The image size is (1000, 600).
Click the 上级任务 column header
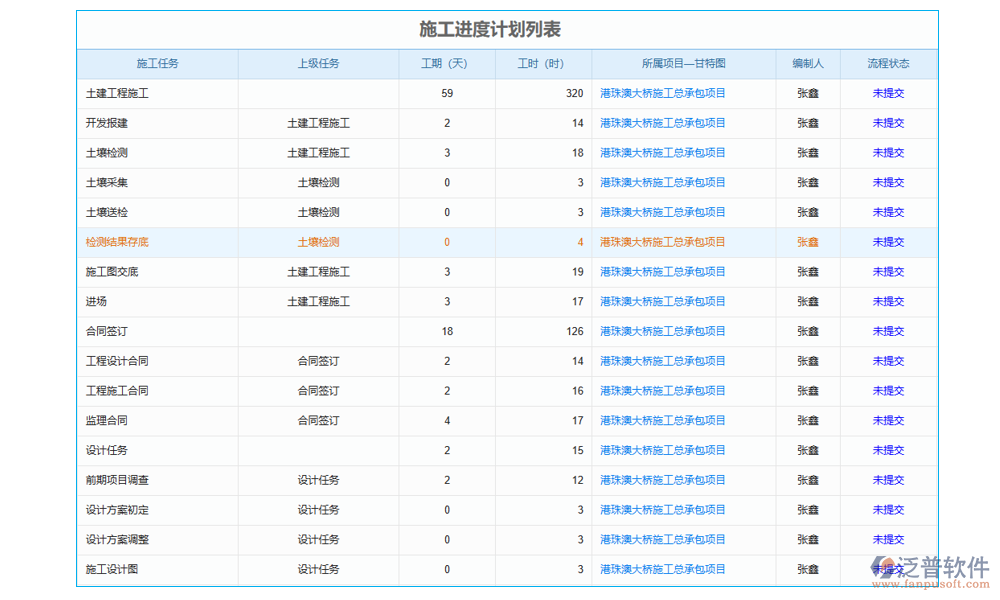coord(318,64)
